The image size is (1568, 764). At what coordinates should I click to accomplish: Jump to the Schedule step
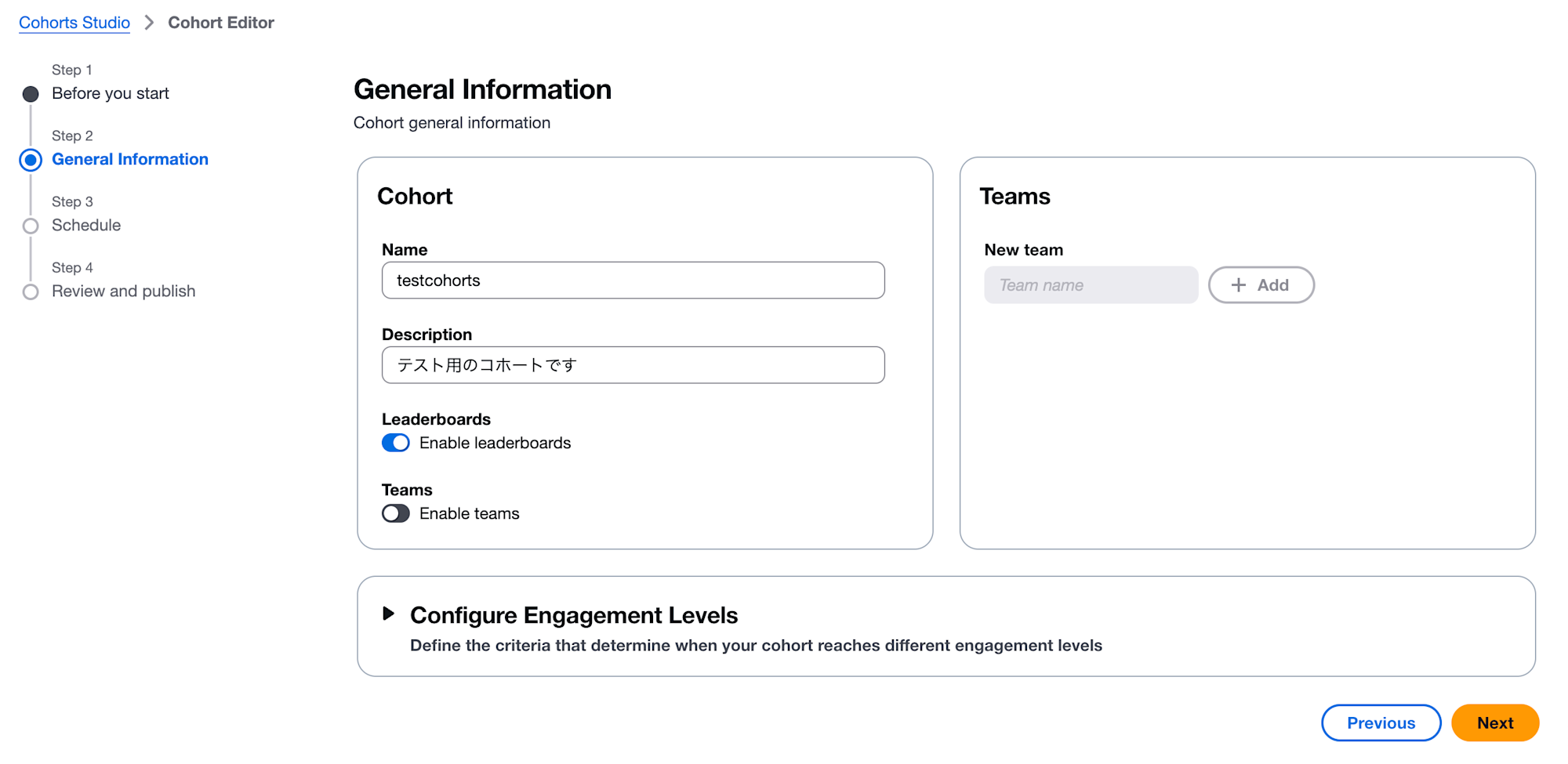pyautogui.click(x=86, y=225)
